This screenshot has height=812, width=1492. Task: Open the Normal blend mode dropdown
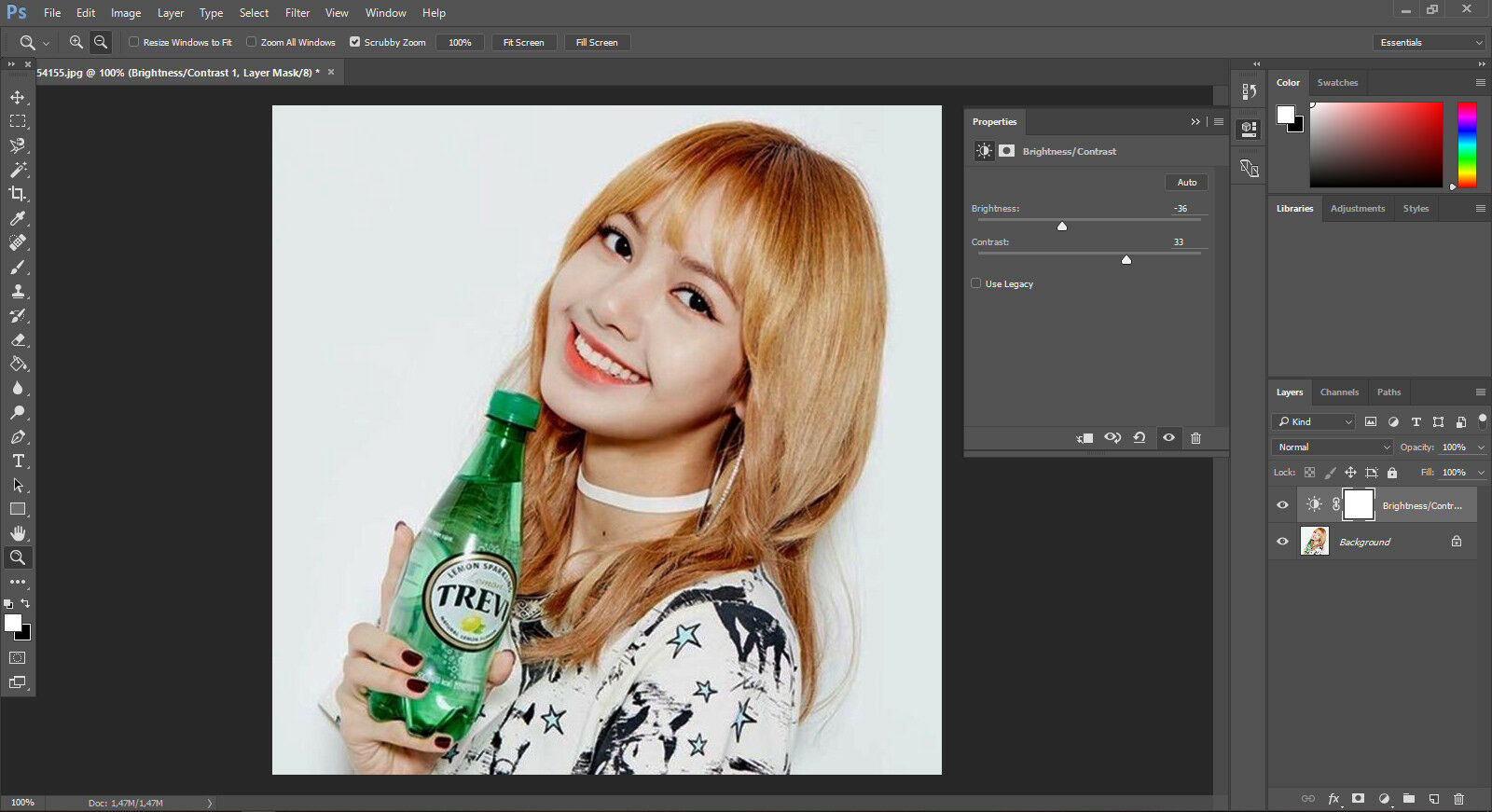1332,447
